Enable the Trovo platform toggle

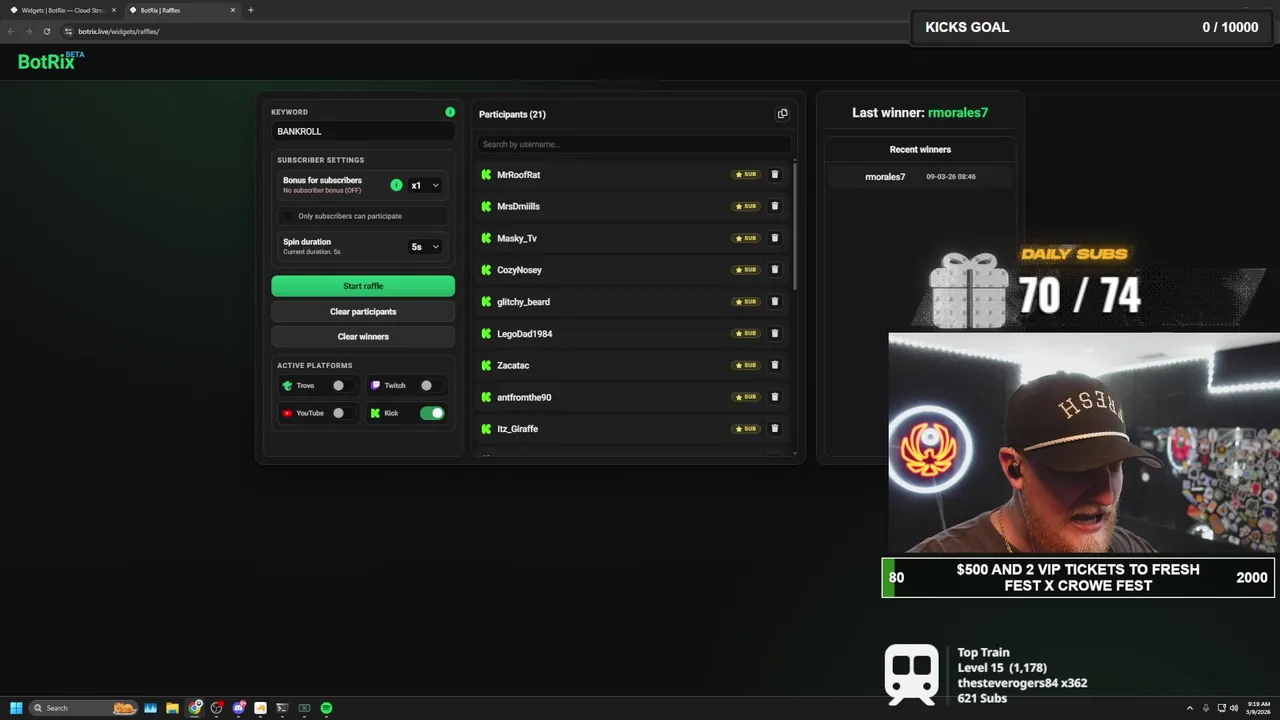click(343, 385)
